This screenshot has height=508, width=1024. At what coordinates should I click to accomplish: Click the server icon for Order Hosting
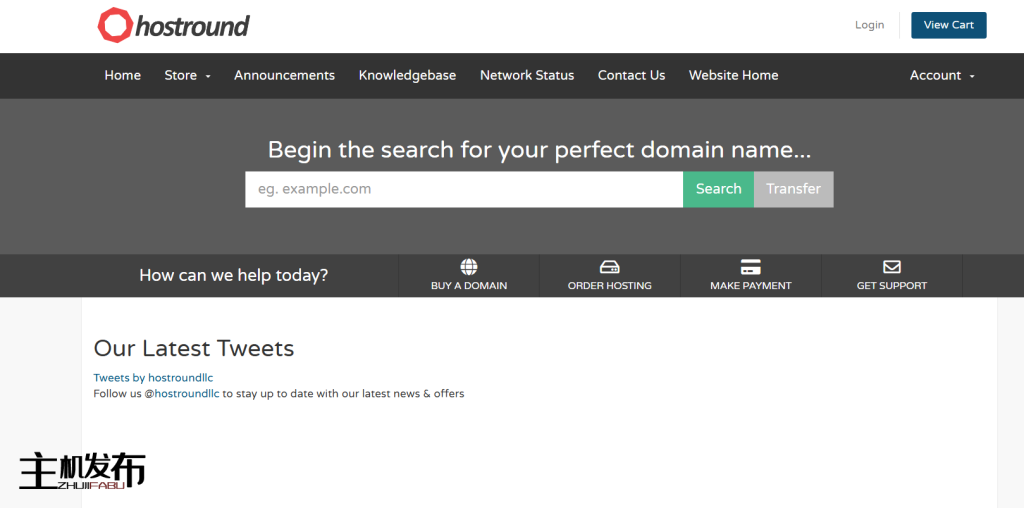pyautogui.click(x=609, y=267)
